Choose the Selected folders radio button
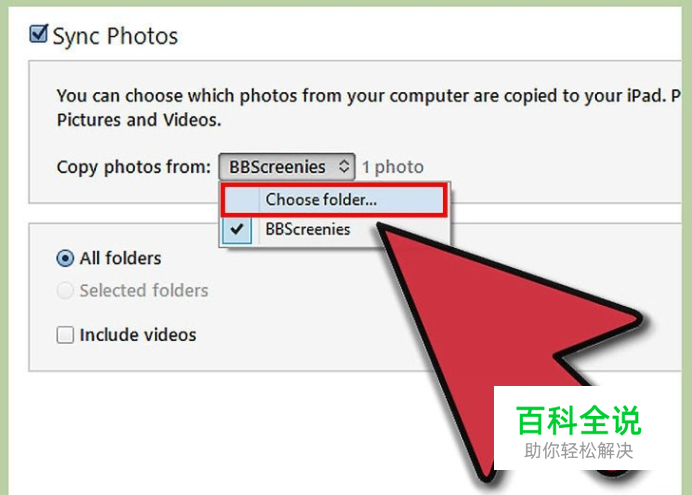The width and height of the screenshot is (692, 495). tap(65, 291)
